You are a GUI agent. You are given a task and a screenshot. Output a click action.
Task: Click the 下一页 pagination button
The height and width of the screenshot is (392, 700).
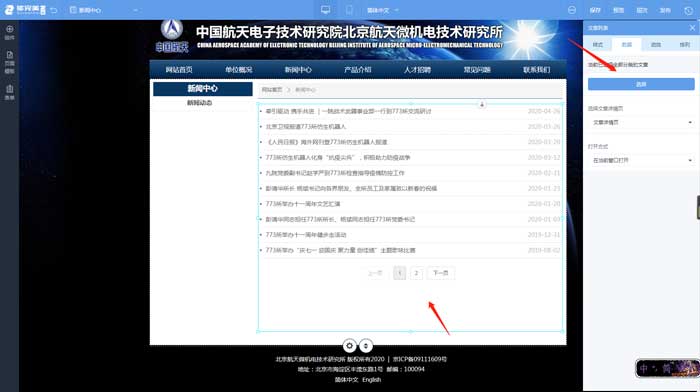(441, 273)
